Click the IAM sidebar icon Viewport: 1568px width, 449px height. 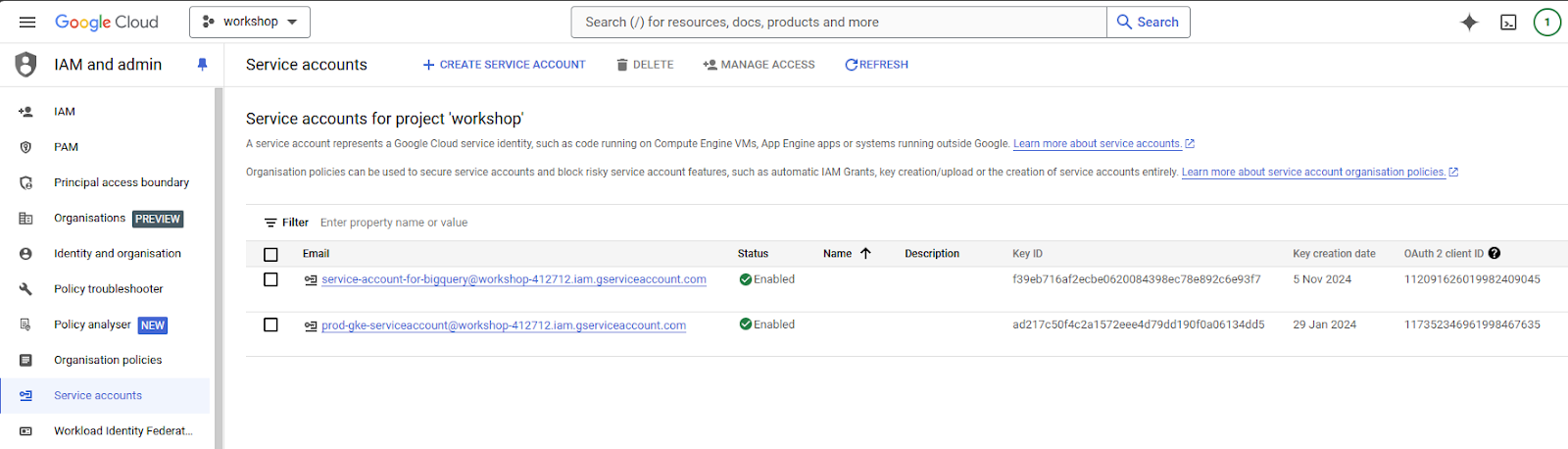[x=25, y=112]
